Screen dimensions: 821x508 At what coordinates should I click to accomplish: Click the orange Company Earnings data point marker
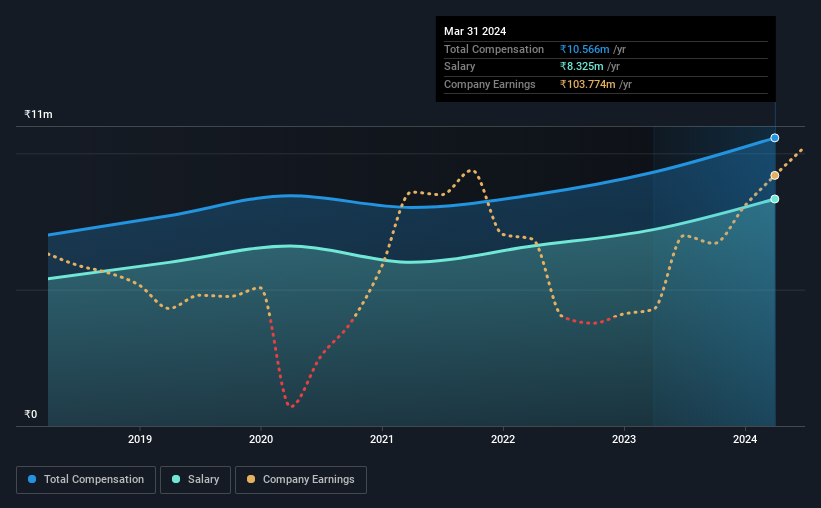tap(774, 175)
